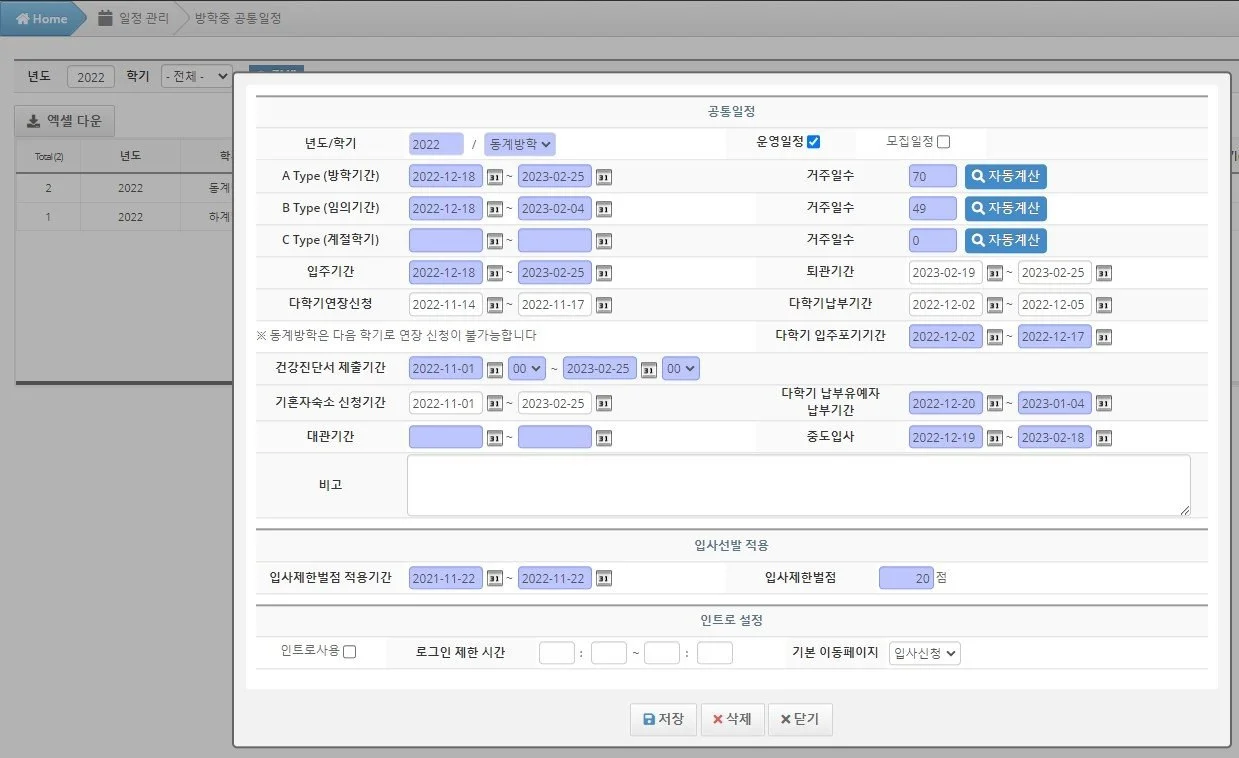Open calendar for 다학기 입주포기기간 start date

point(994,337)
